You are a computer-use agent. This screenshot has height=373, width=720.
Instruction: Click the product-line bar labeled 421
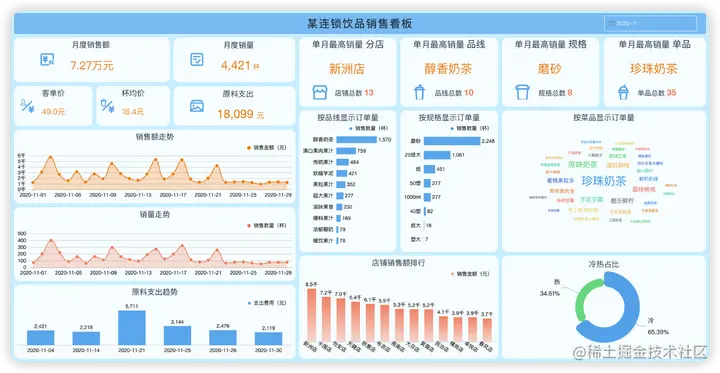341,173
